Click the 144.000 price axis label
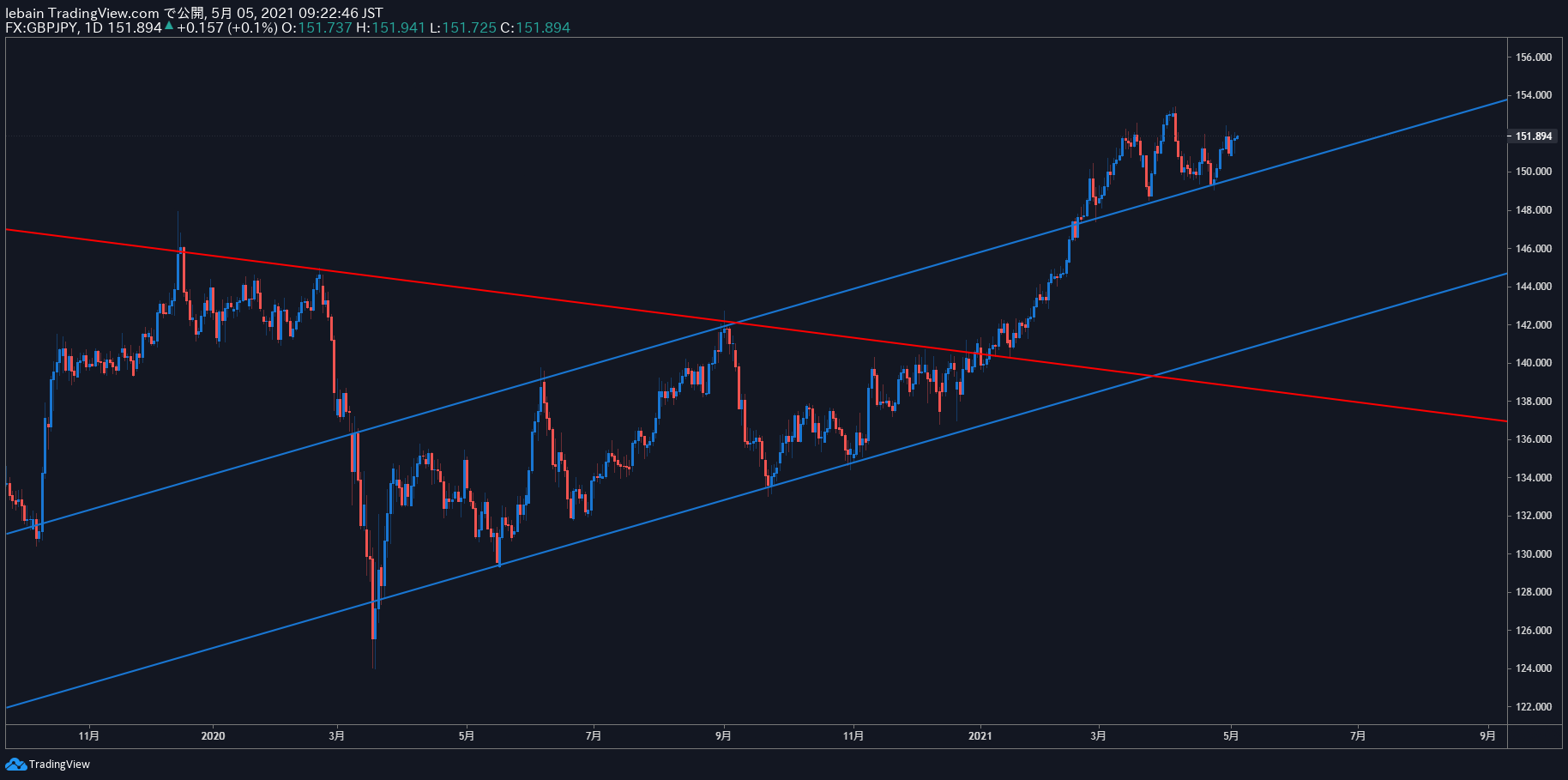Viewport: 1568px width, 780px height. (1534, 287)
